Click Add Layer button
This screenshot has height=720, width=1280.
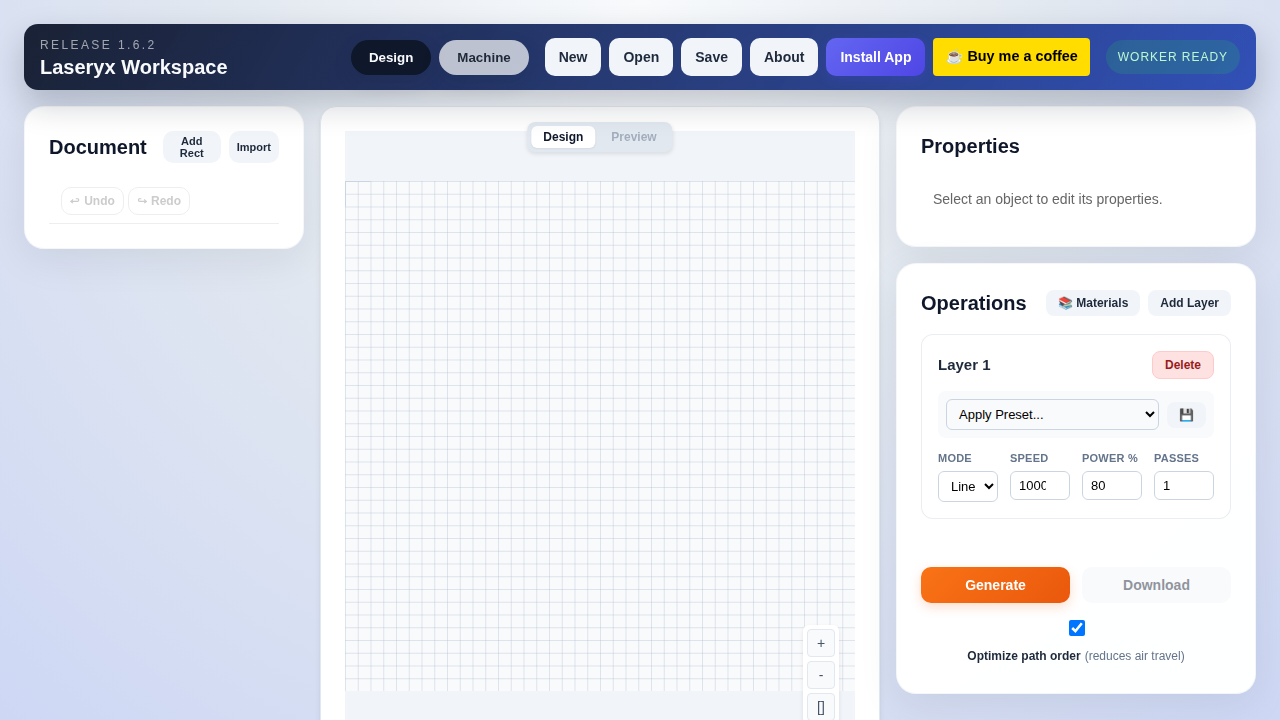[1190, 303]
